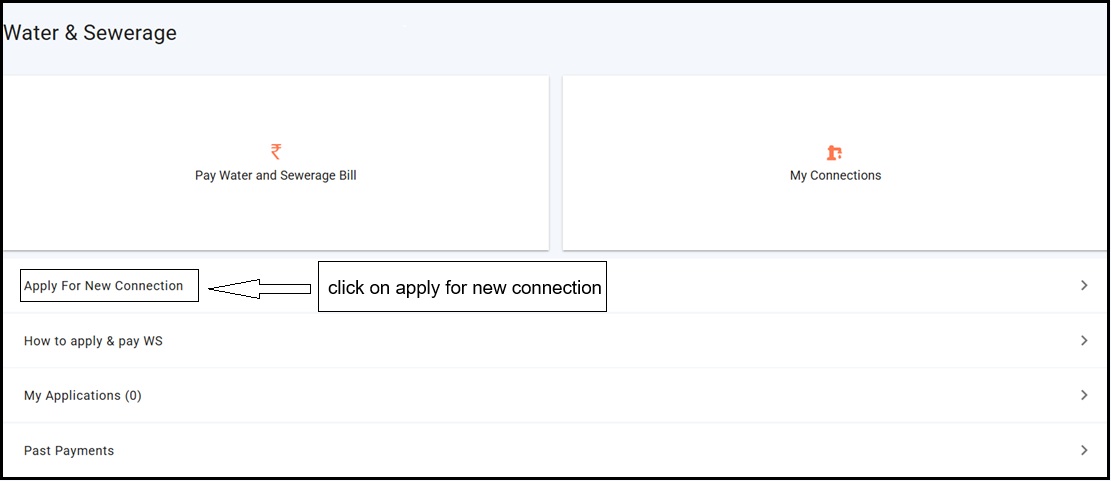Image resolution: width=1111 pixels, height=481 pixels.
Task: Click the orange My Connections tap icon
Action: (x=834, y=152)
